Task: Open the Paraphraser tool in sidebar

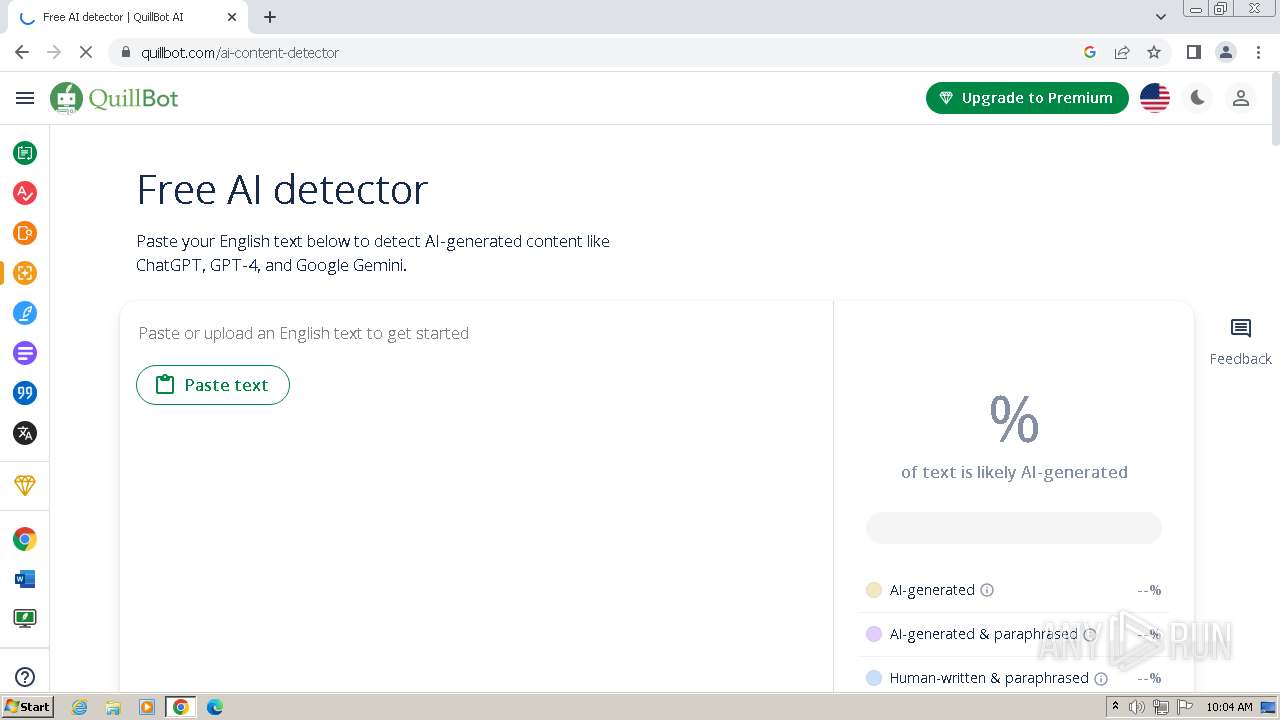Action: coord(25,153)
